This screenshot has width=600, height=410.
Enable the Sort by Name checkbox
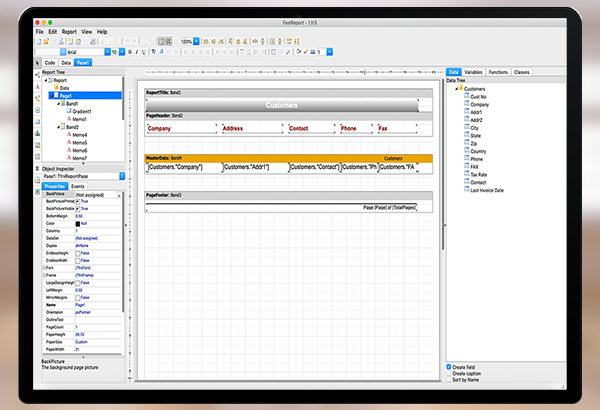[449, 381]
